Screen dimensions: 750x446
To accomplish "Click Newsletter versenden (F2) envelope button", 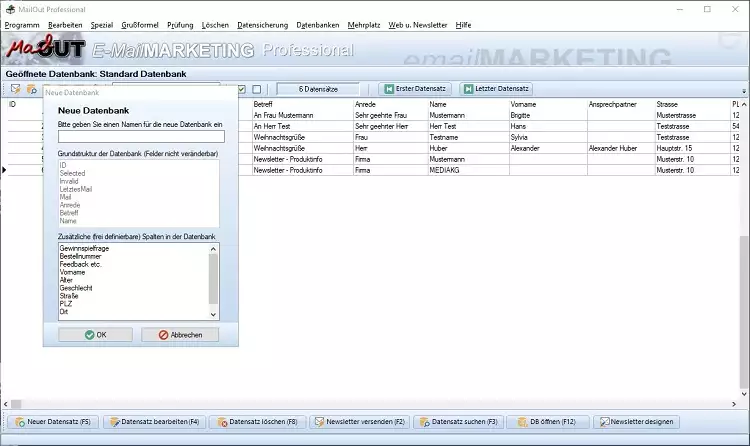I will [358, 422].
